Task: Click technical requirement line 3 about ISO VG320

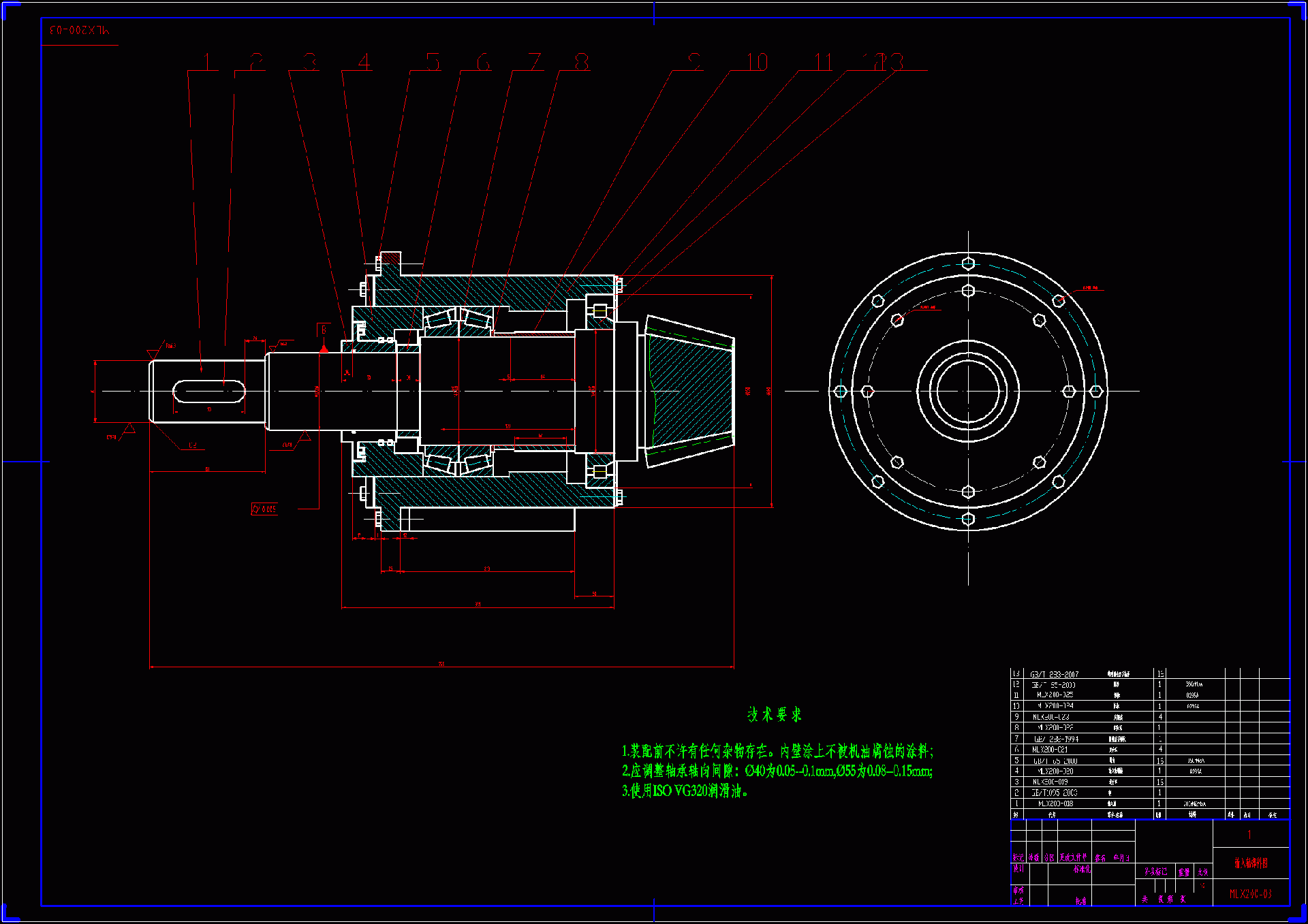Action: click(684, 791)
